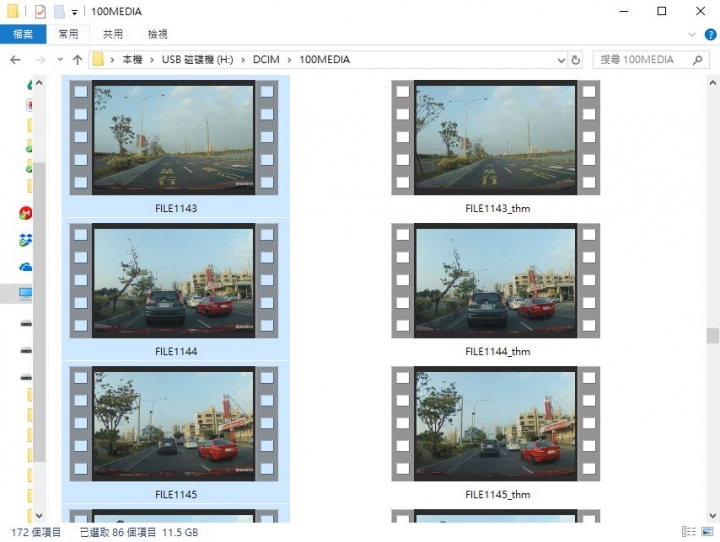
Task: Select This PC monitor icon in navigation pane
Action: tap(25, 293)
